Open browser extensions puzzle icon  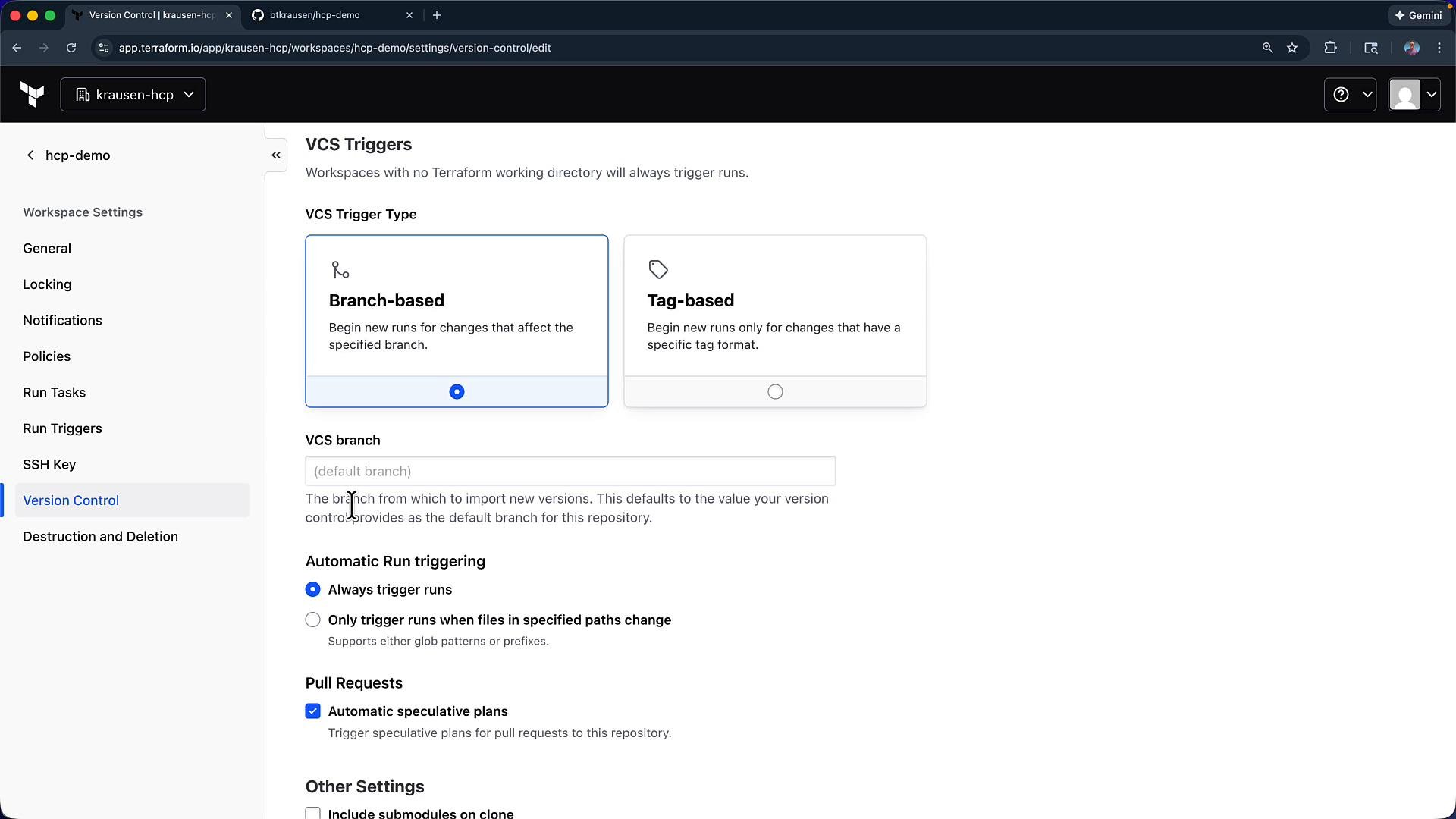(x=1330, y=48)
